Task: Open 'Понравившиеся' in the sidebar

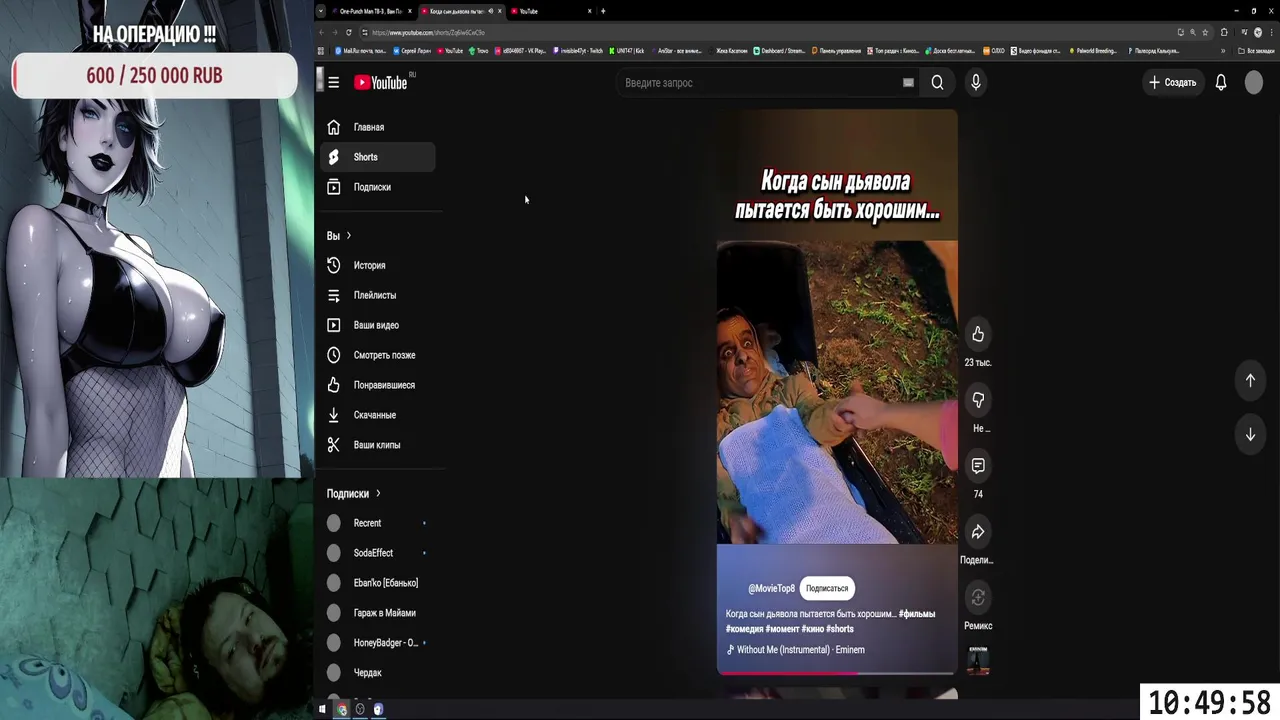Action: pos(378,385)
